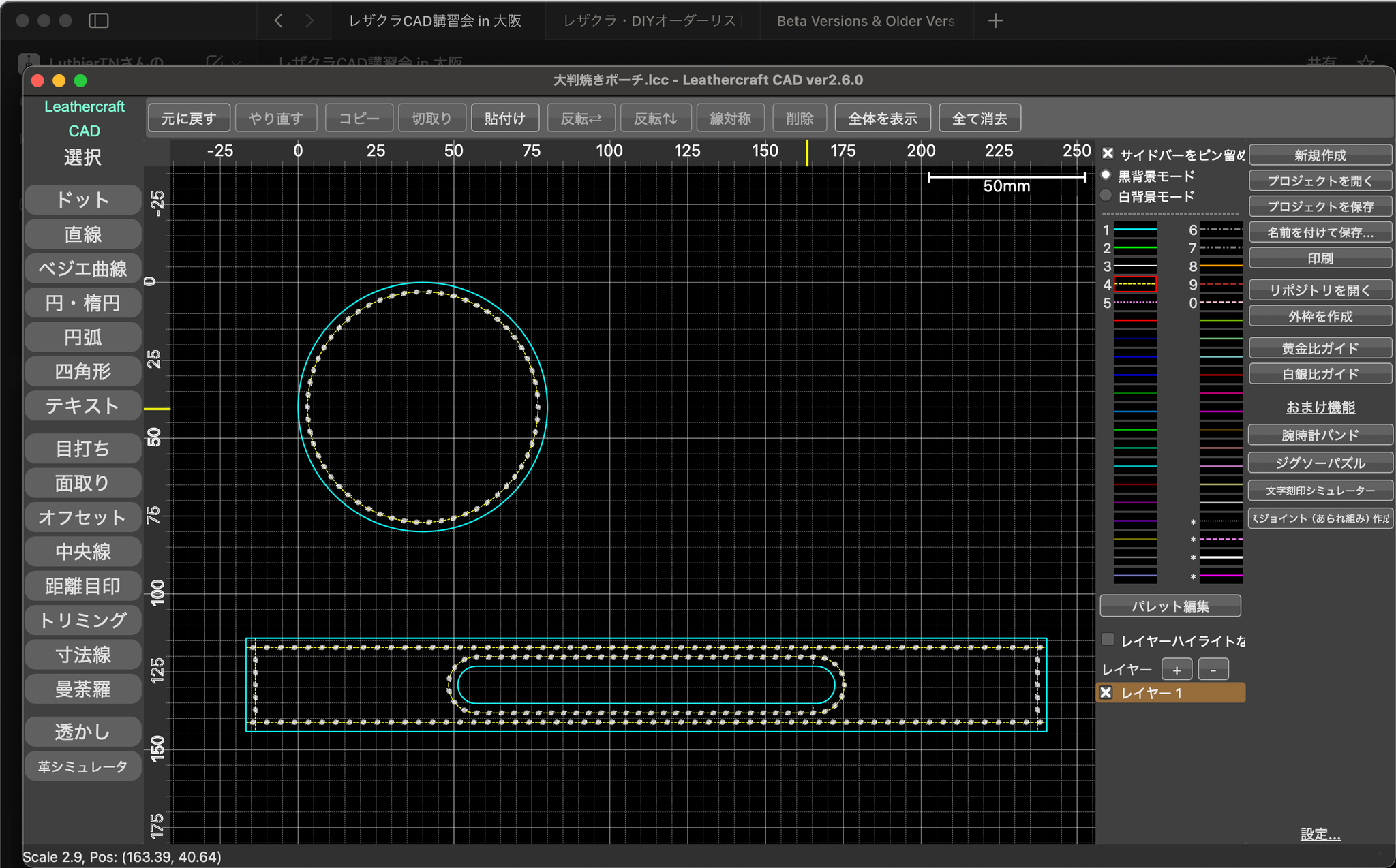Switch to レザクラ・DIYオーダーリス tab
The width and height of the screenshot is (1396, 868).
(648, 20)
